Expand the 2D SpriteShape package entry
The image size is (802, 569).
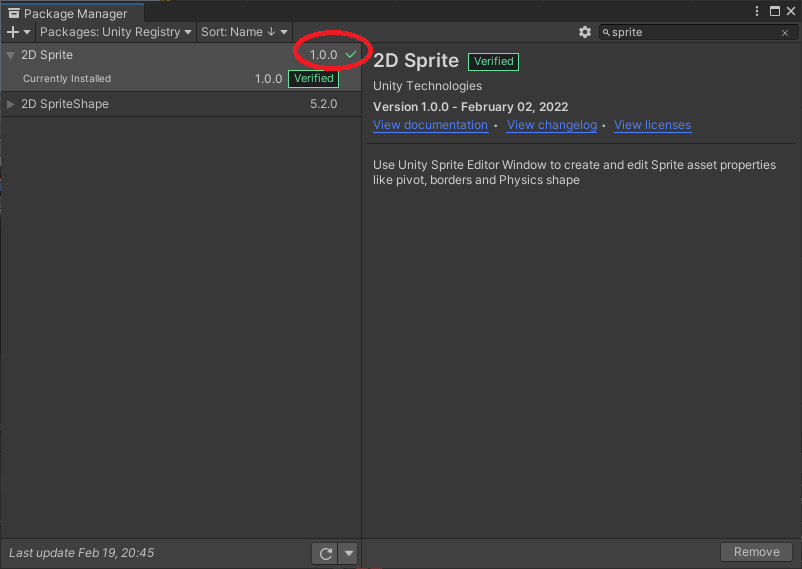click(x=10, y=104)
